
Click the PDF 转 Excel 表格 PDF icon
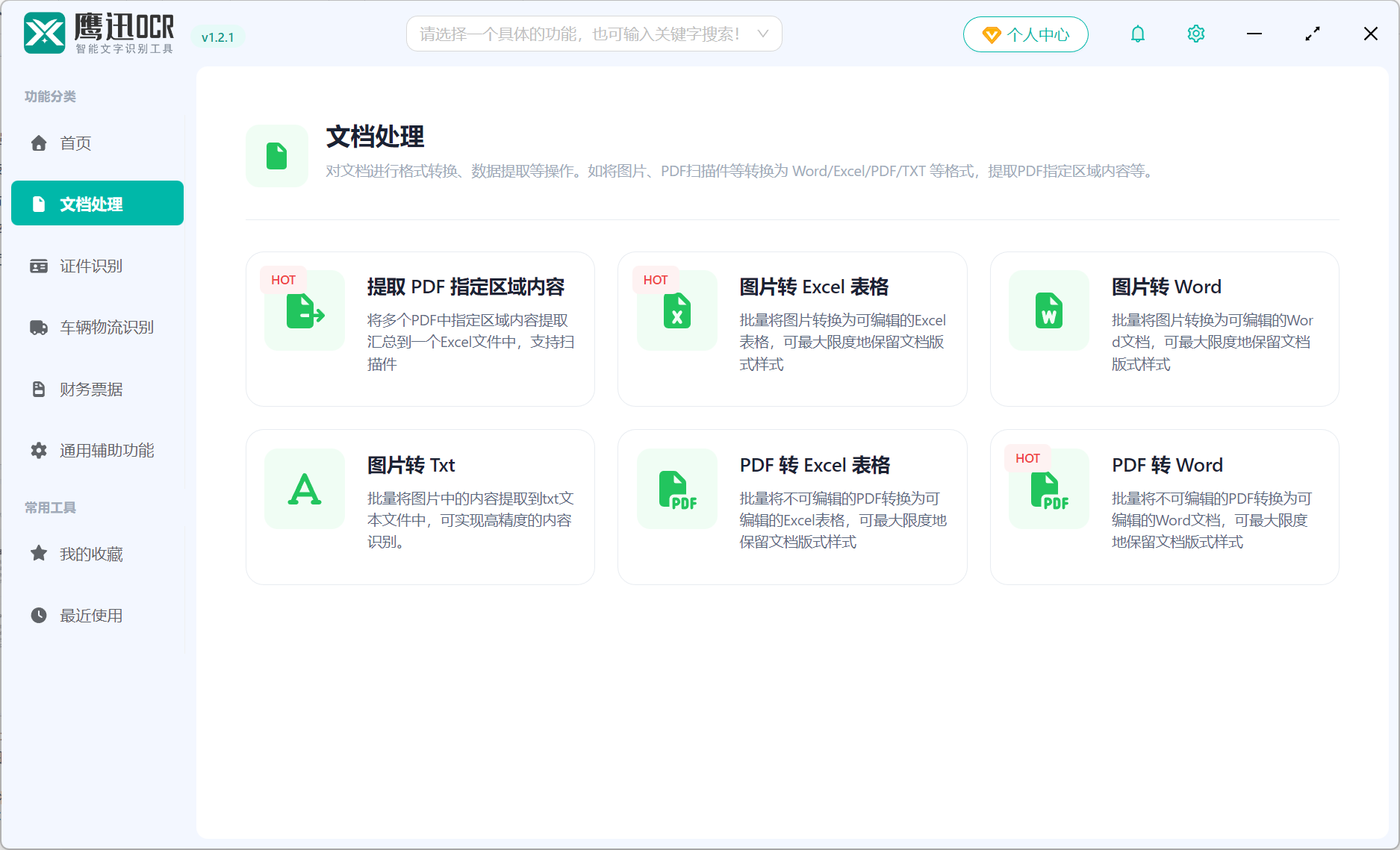point(677,489)
